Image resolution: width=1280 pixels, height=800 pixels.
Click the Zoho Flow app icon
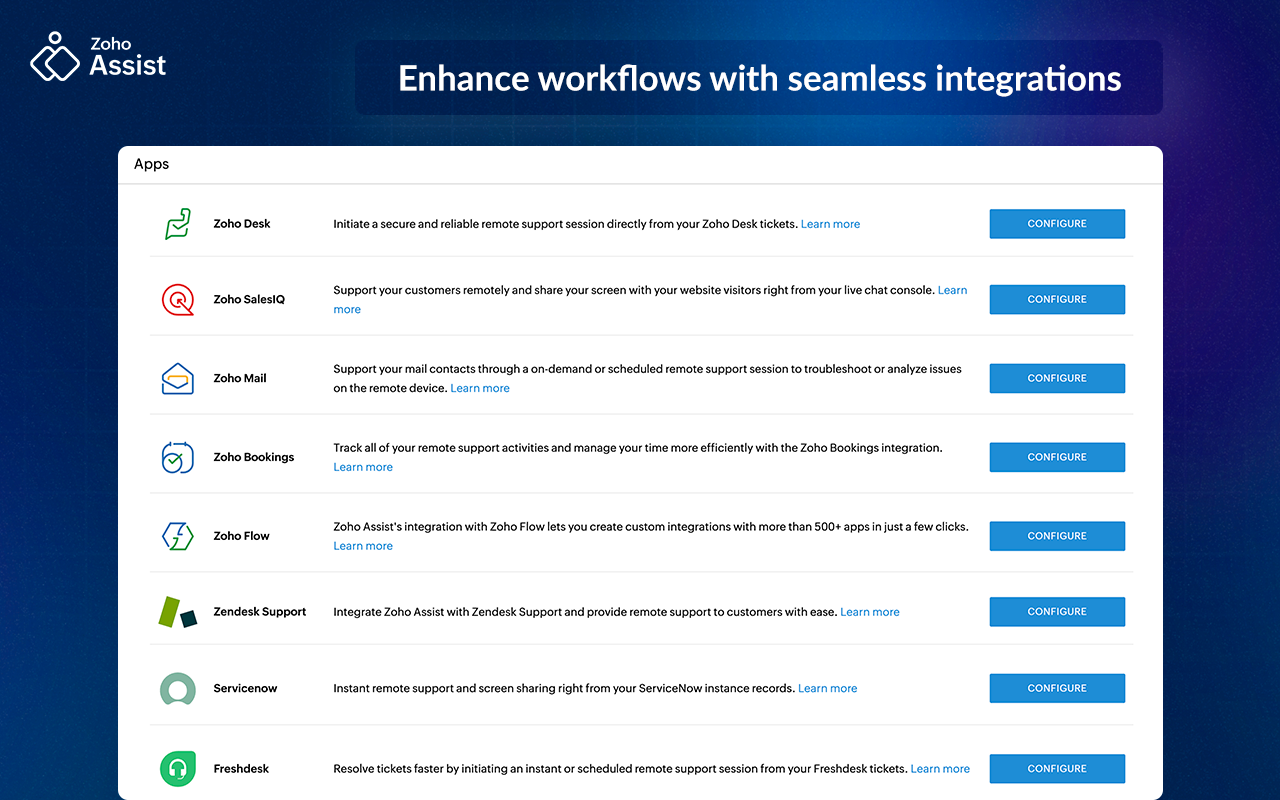[177, 536]
